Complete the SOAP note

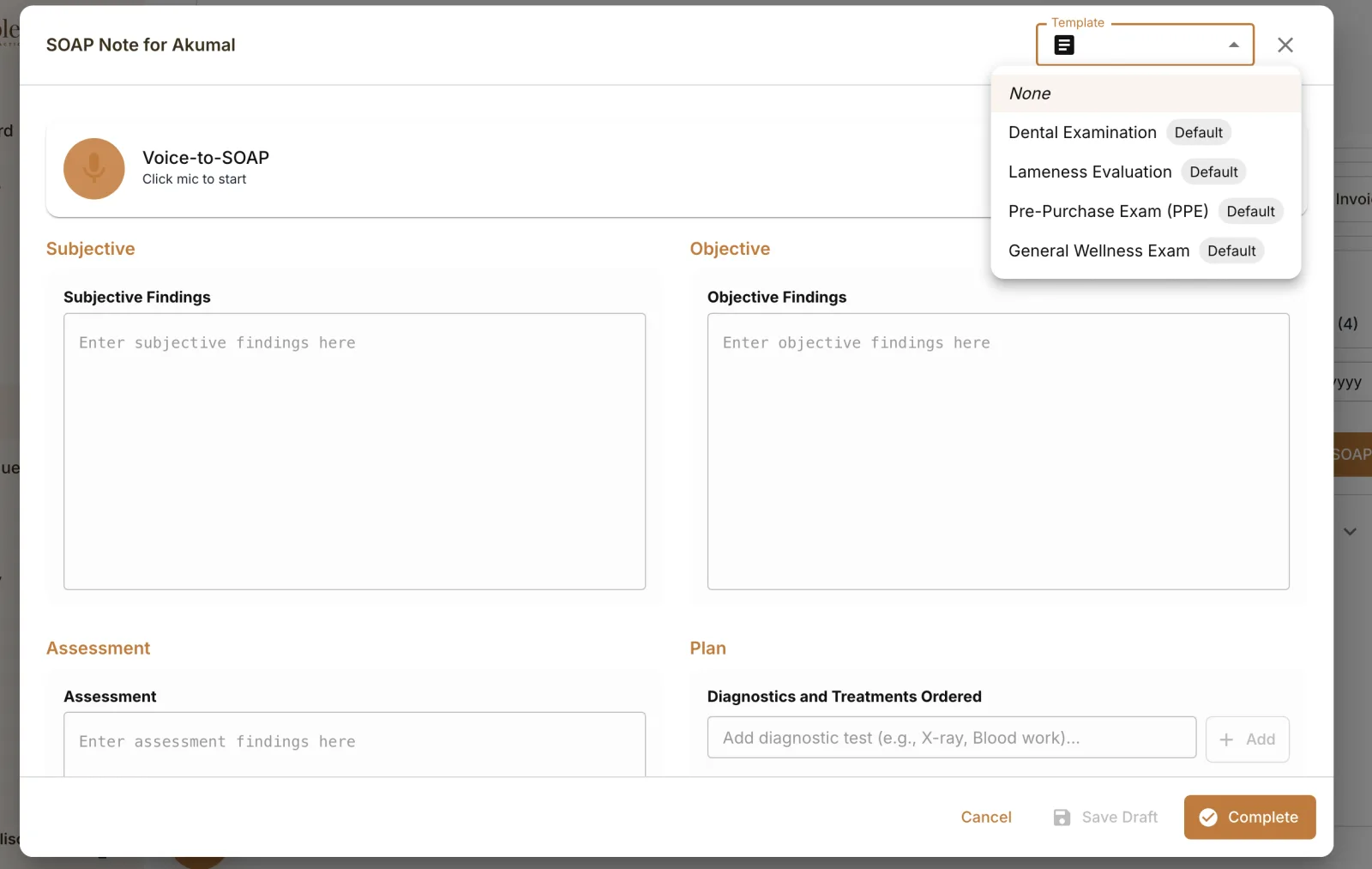[x=1249, y=818]
